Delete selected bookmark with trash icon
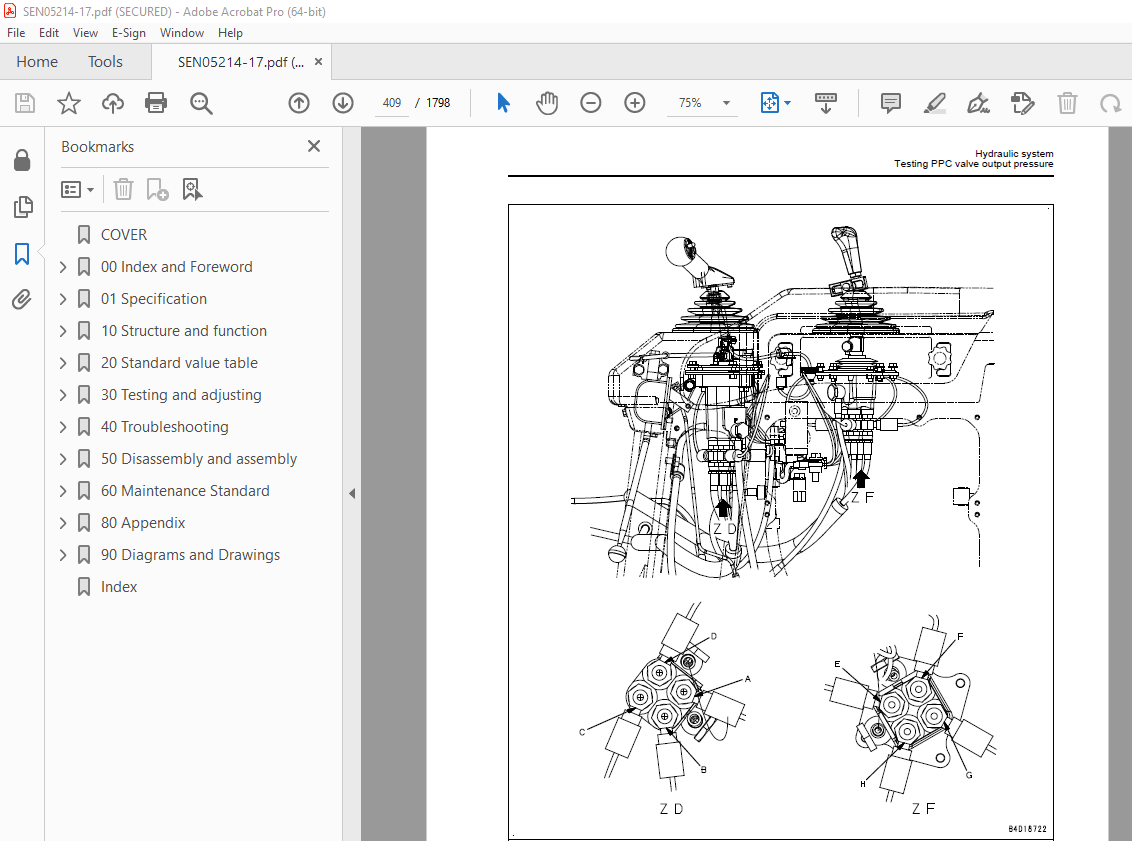 [x=123, y=190]
